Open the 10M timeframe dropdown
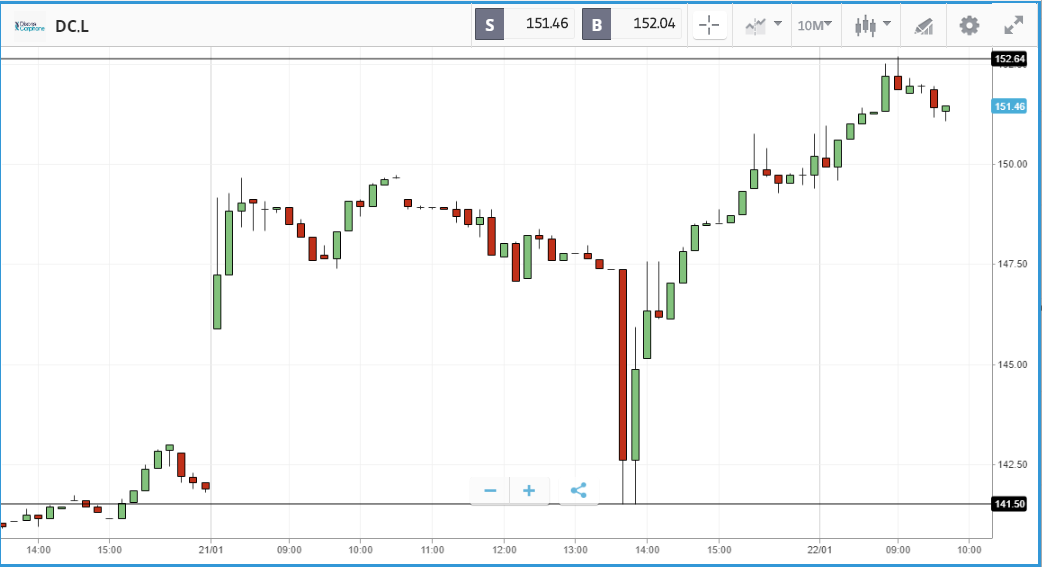The width and height of the screenshot is (1042, 567). [x=815, y=26]
